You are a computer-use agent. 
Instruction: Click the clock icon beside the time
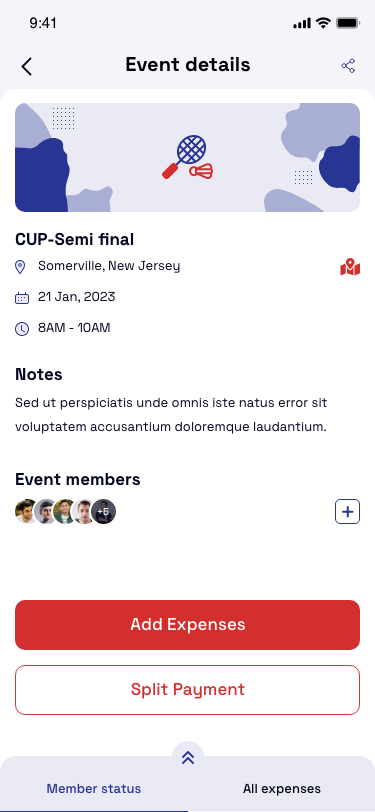[22, 329]
